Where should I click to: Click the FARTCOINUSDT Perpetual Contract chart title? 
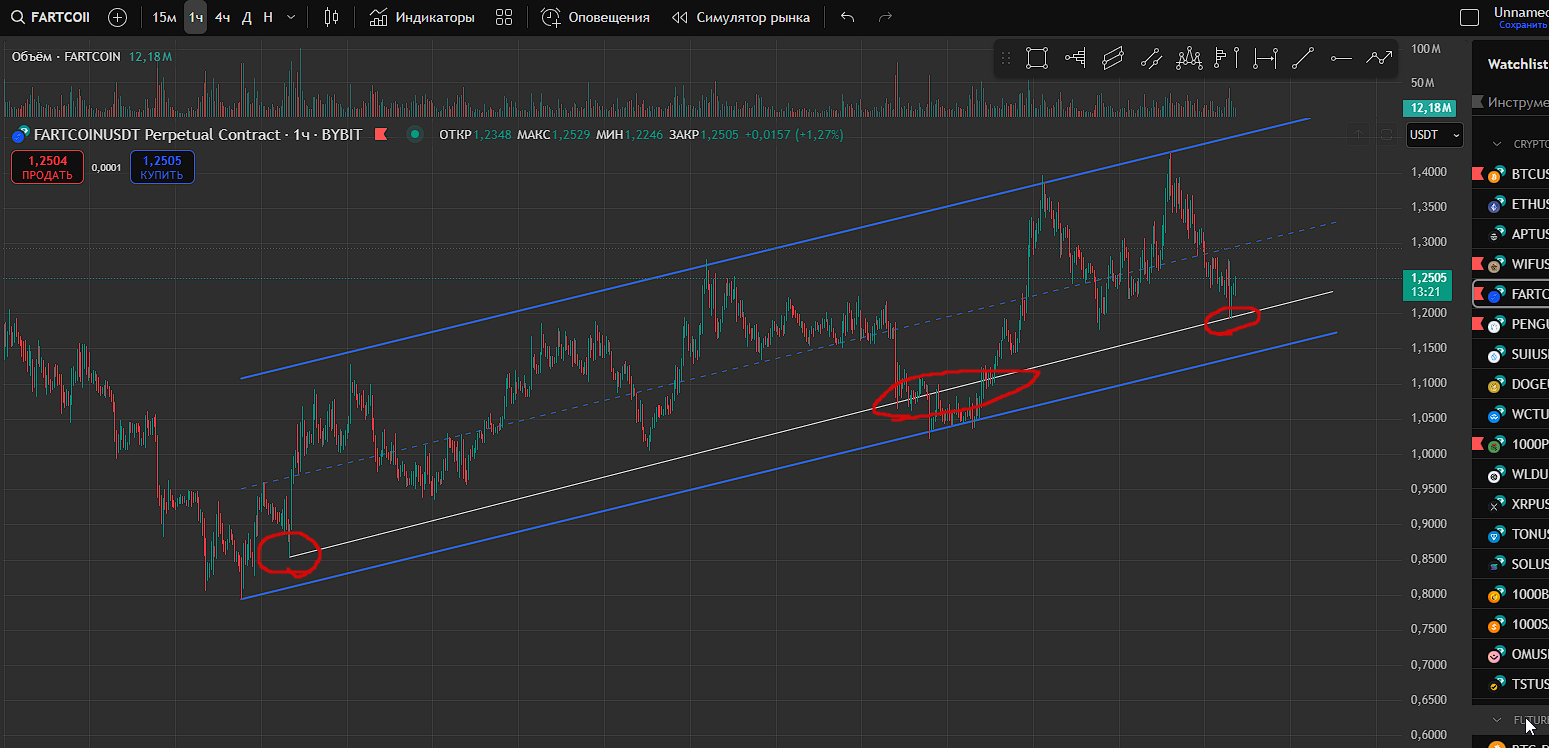(x=198, y=134)
